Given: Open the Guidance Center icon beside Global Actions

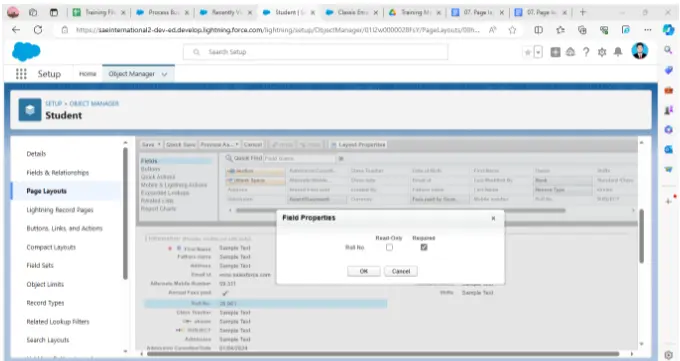Looking at the screenshot, I should 571,52.
